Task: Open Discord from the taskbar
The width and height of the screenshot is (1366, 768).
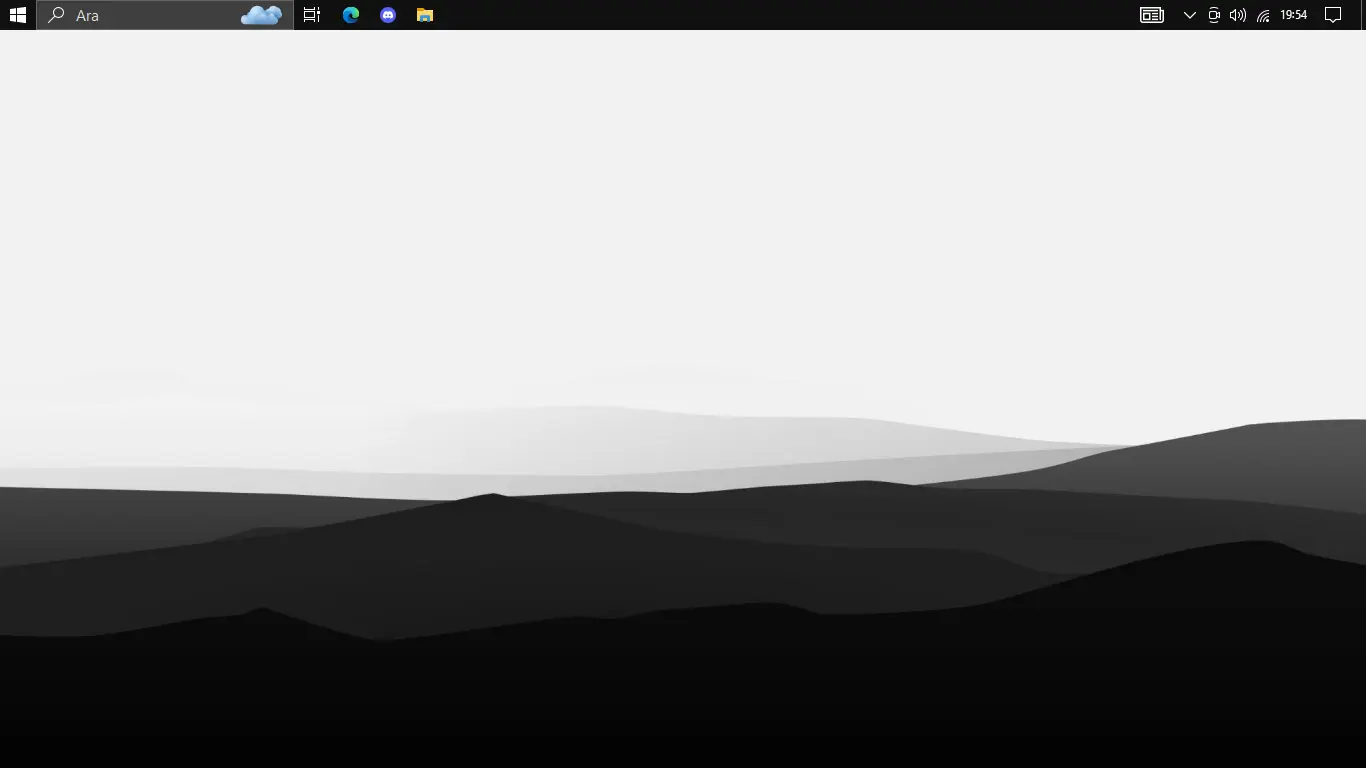Action: coord(388,15)
